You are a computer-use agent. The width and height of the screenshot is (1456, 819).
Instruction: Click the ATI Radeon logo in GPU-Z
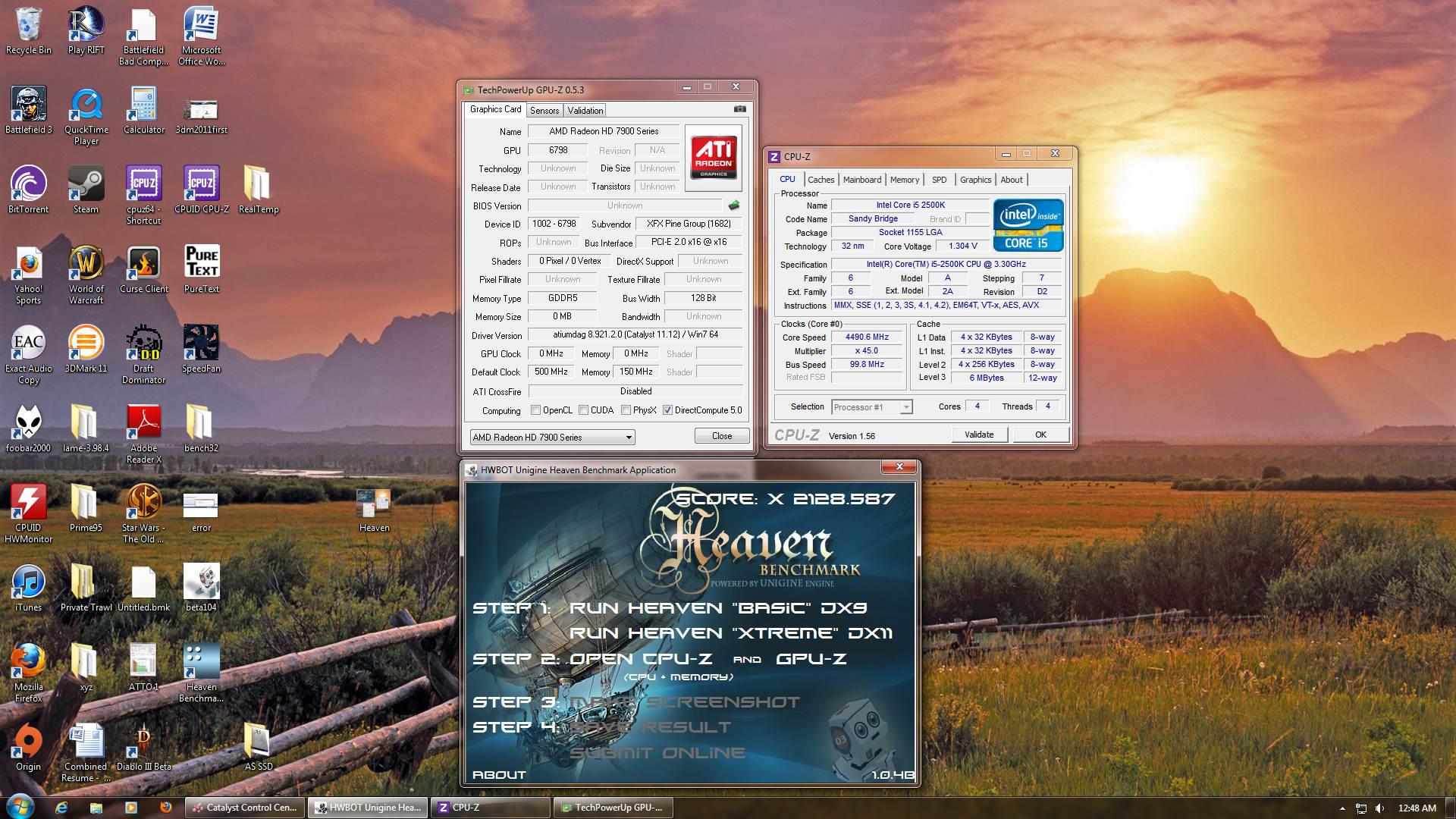714,157
